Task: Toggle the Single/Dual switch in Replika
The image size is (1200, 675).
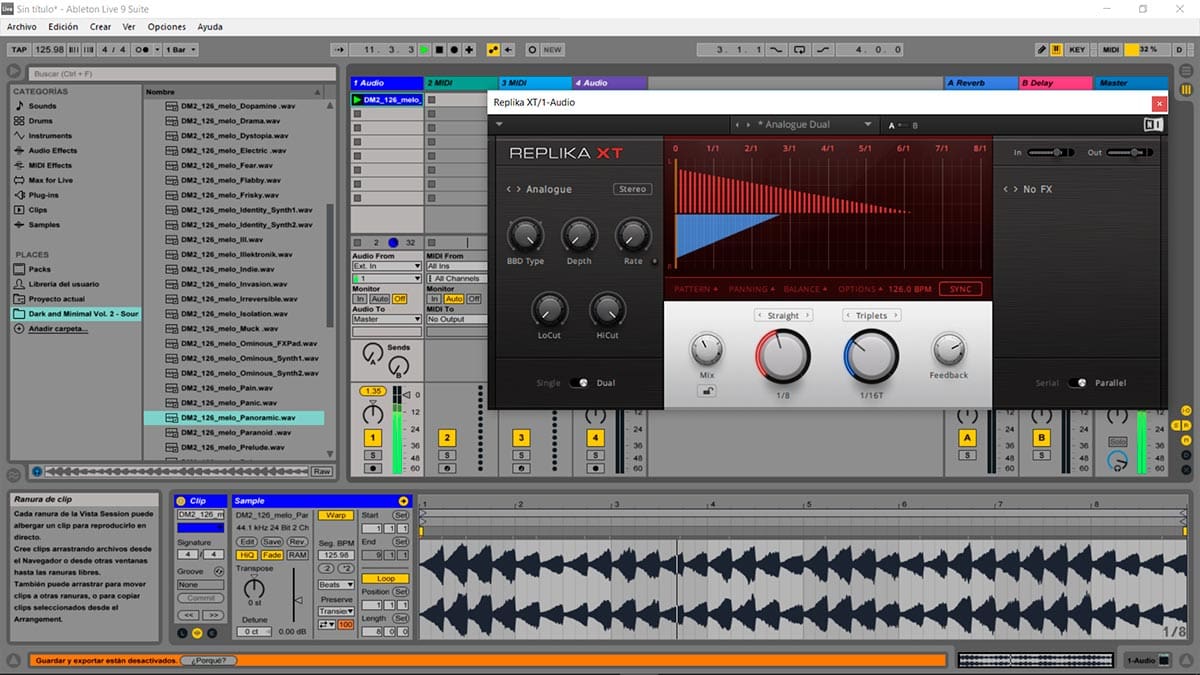Action: 578,383
